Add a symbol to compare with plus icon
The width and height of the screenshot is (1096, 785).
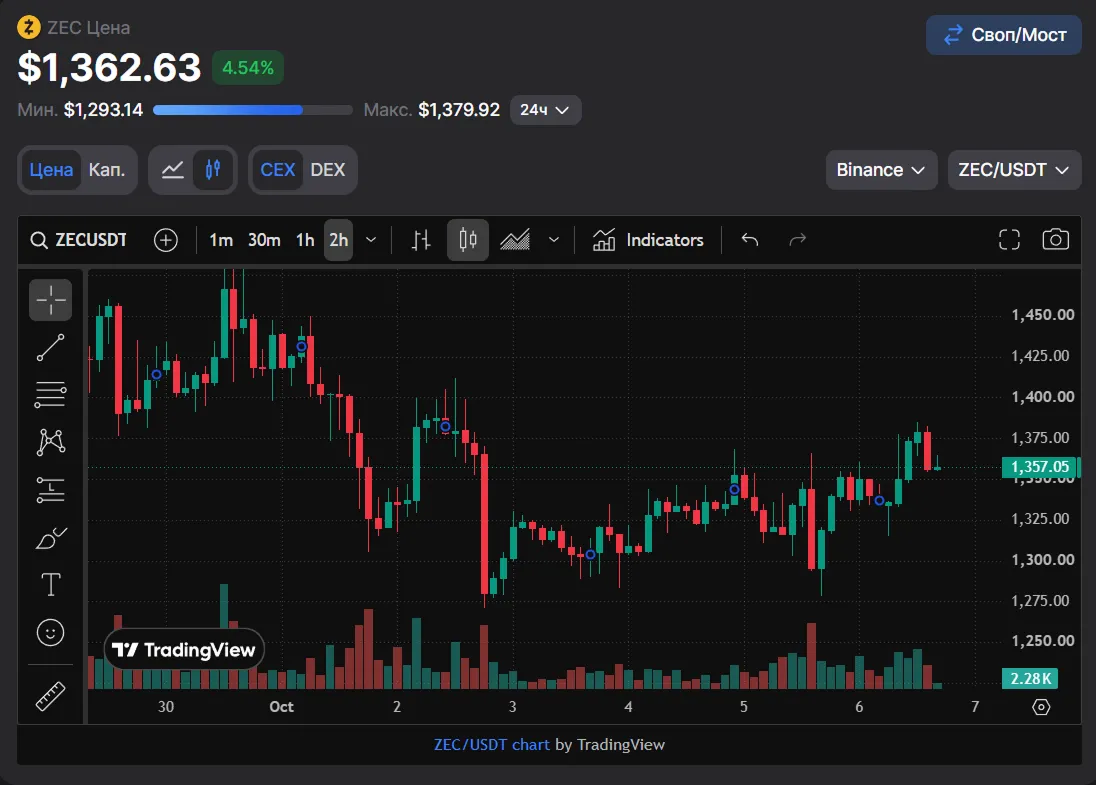166,240
